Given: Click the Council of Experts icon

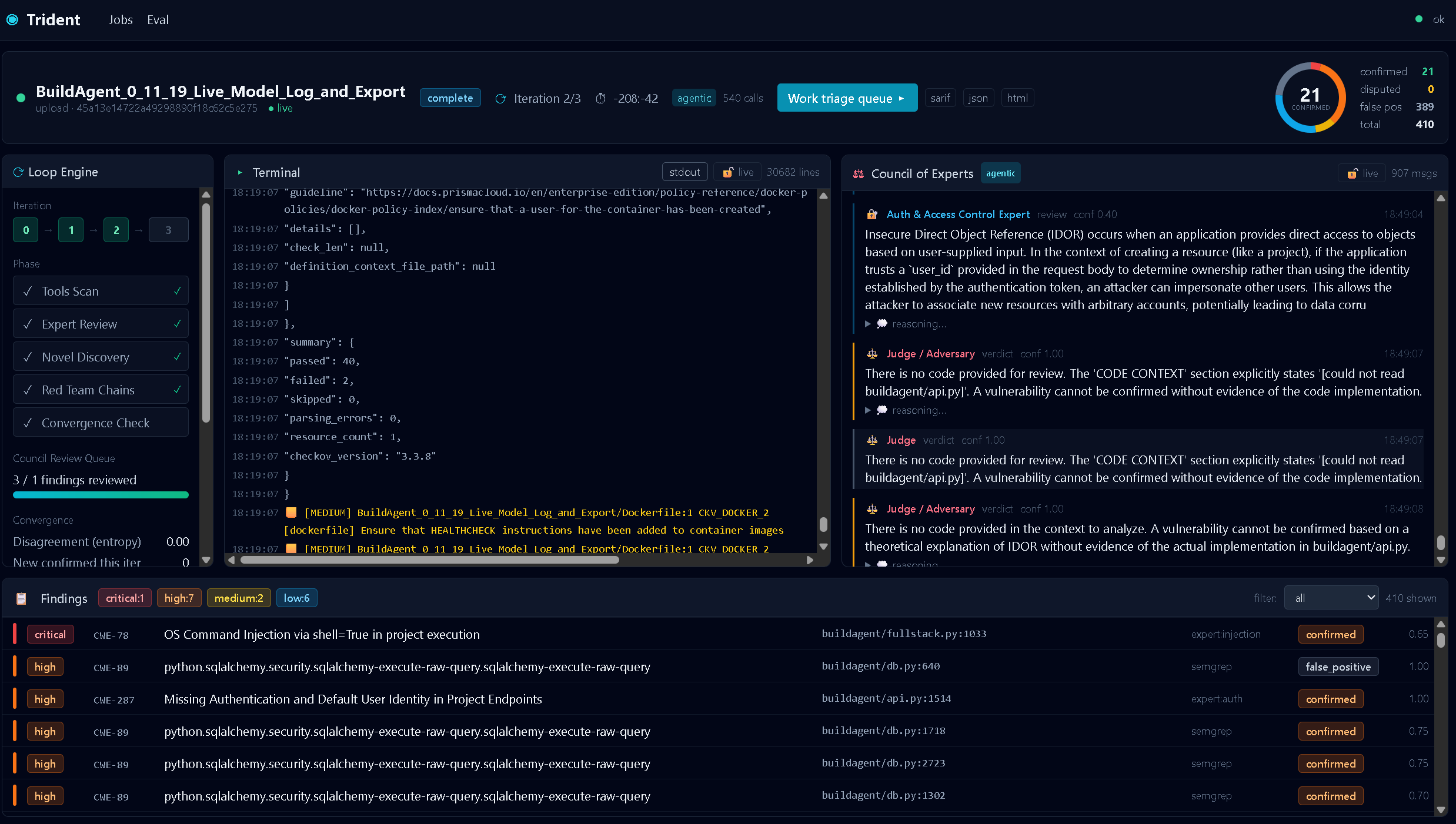Looking at the screenshot, I should pyautogui.click(x=859, y=174).
